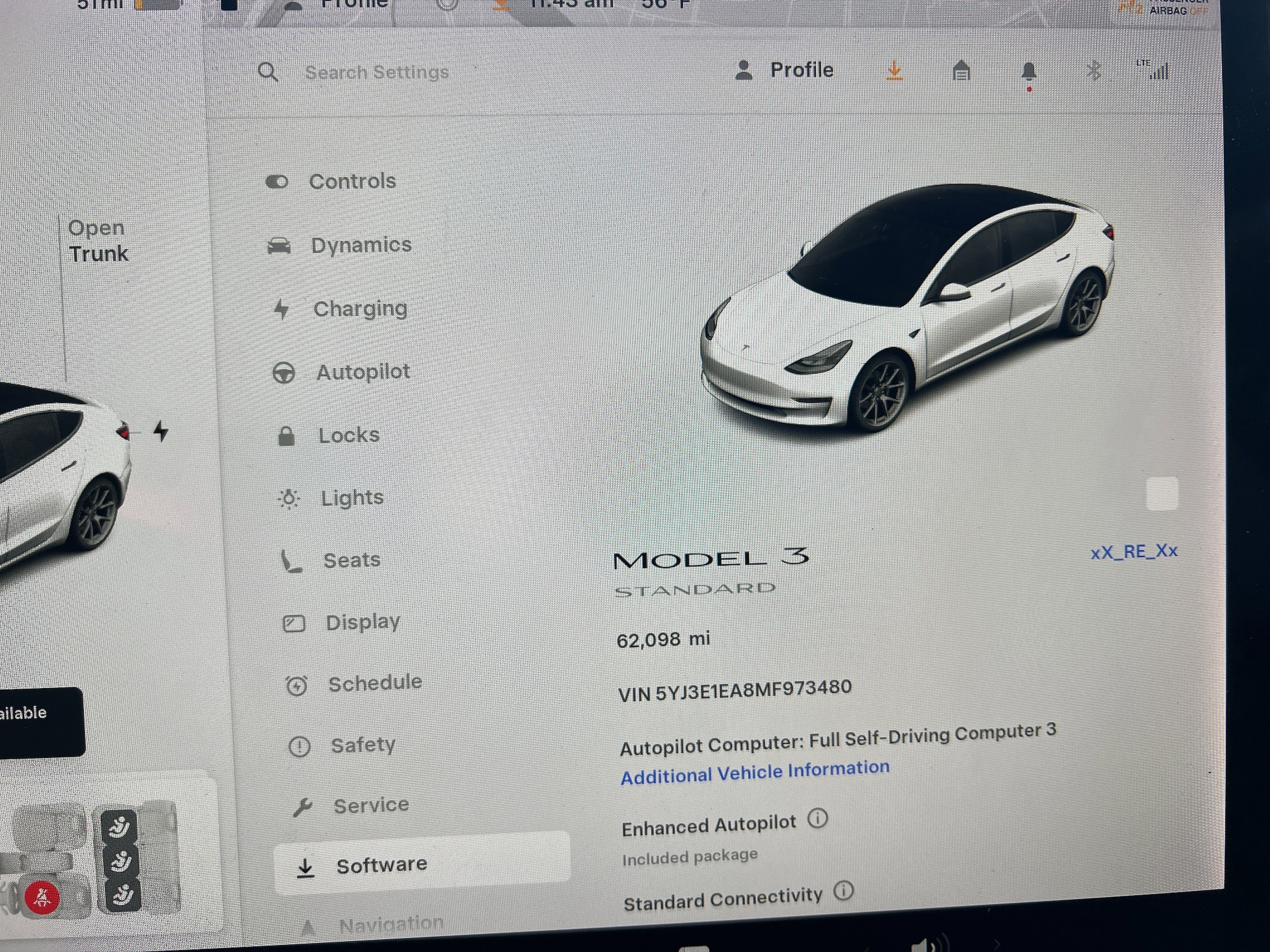Tap Standard Connectivity info icon
This screenshot has width=1270, height=952.
pos(843,891)
